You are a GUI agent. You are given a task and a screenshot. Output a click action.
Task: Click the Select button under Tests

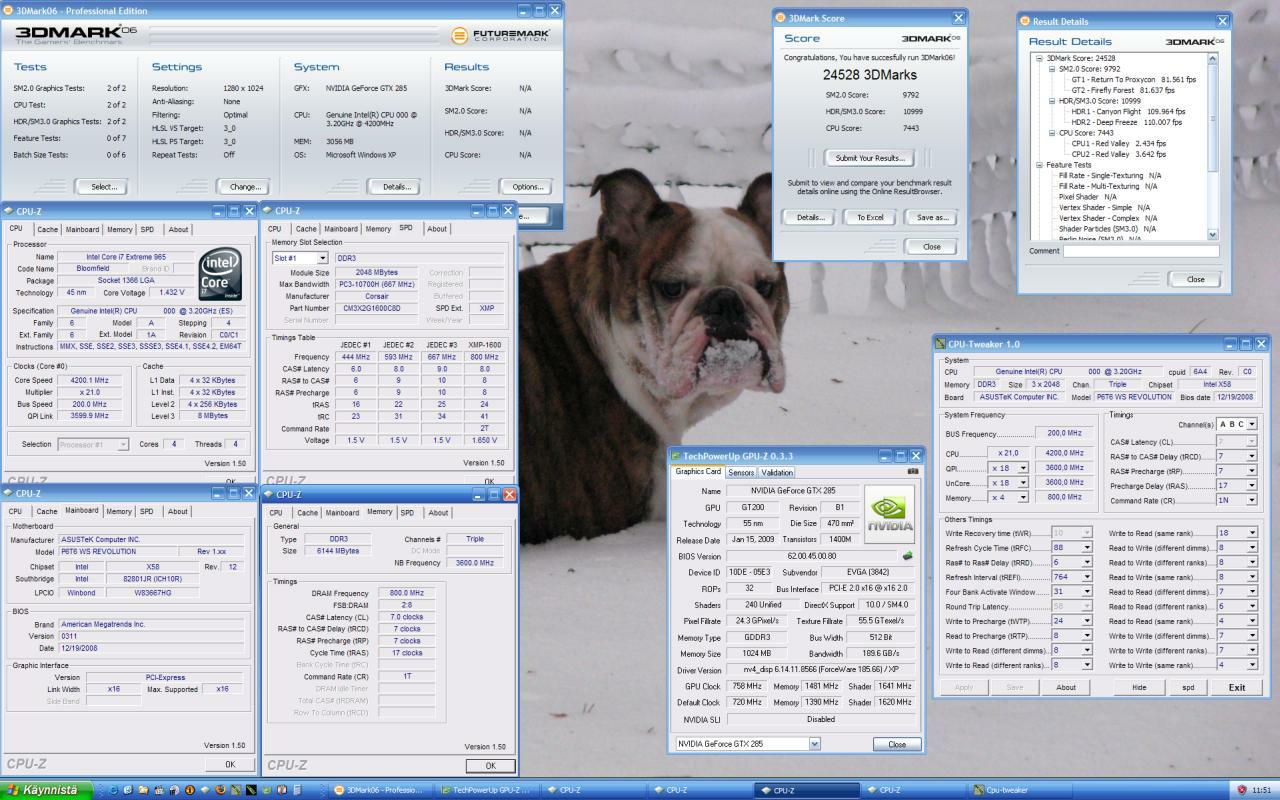103,187
